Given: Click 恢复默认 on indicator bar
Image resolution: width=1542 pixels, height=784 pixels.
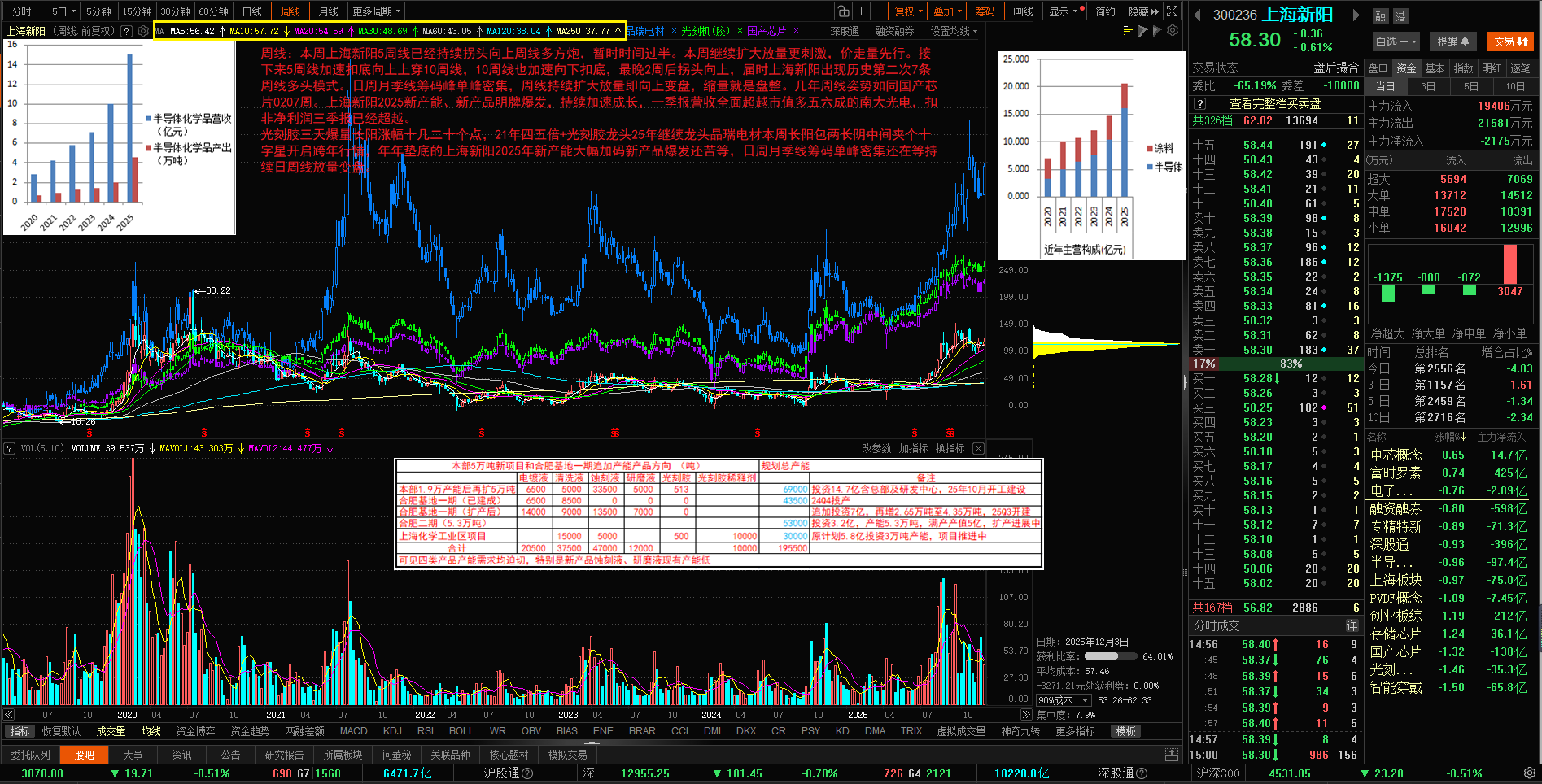Looking at the screenshot, I should 62,731.
